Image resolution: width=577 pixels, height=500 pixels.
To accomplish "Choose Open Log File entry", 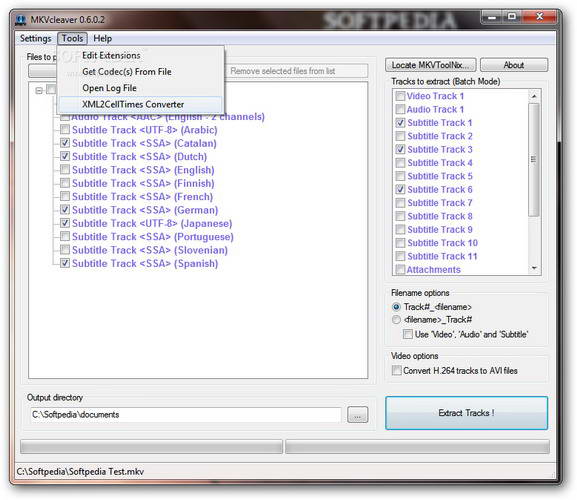I will [141, 88].
